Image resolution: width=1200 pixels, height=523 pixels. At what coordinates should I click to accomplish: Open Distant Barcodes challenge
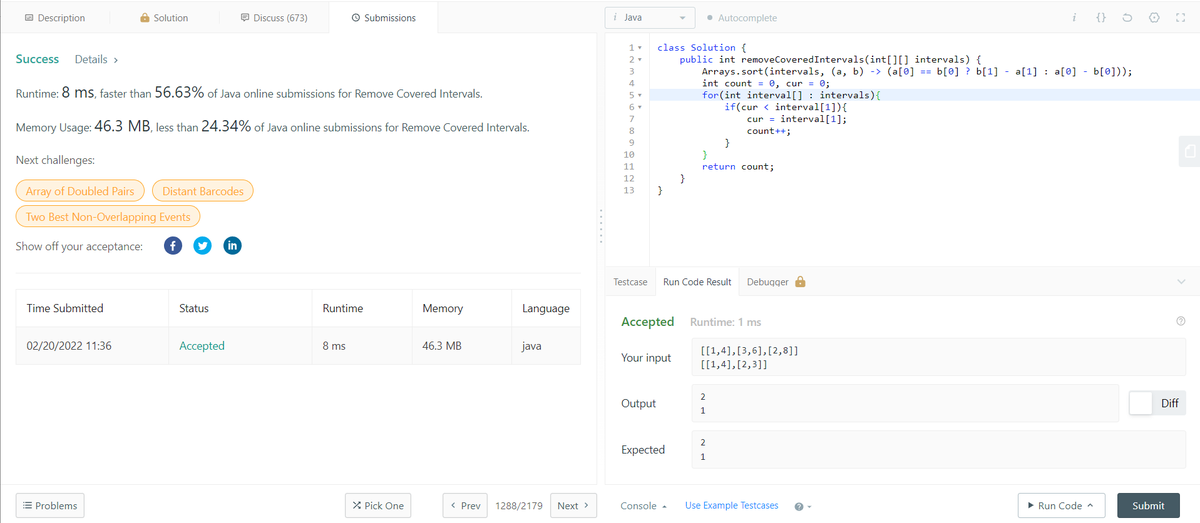pos(203,191)
